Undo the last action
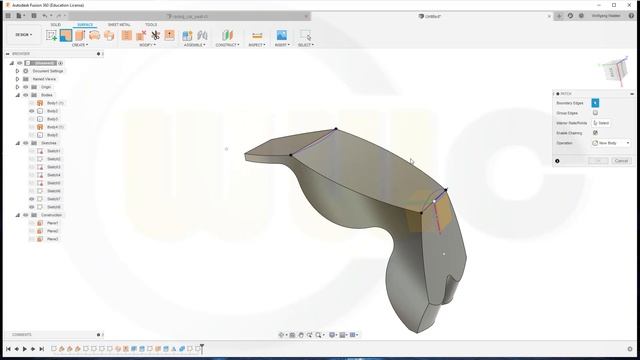640x360 pixels. 45,16
